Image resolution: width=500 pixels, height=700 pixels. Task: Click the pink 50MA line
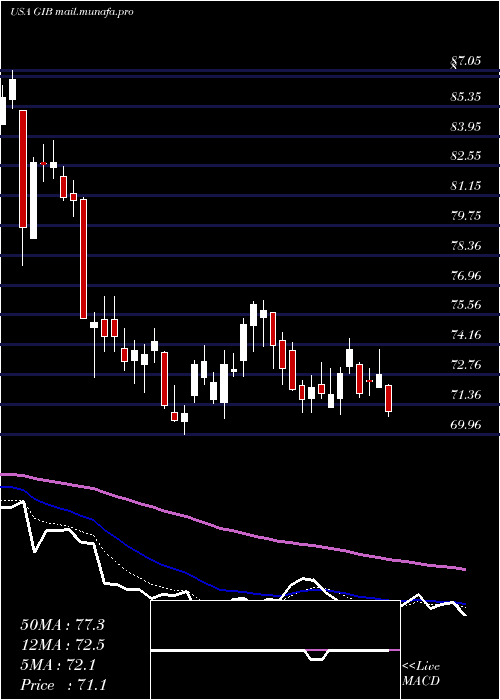pyautogui.click(x=232, y=531)
